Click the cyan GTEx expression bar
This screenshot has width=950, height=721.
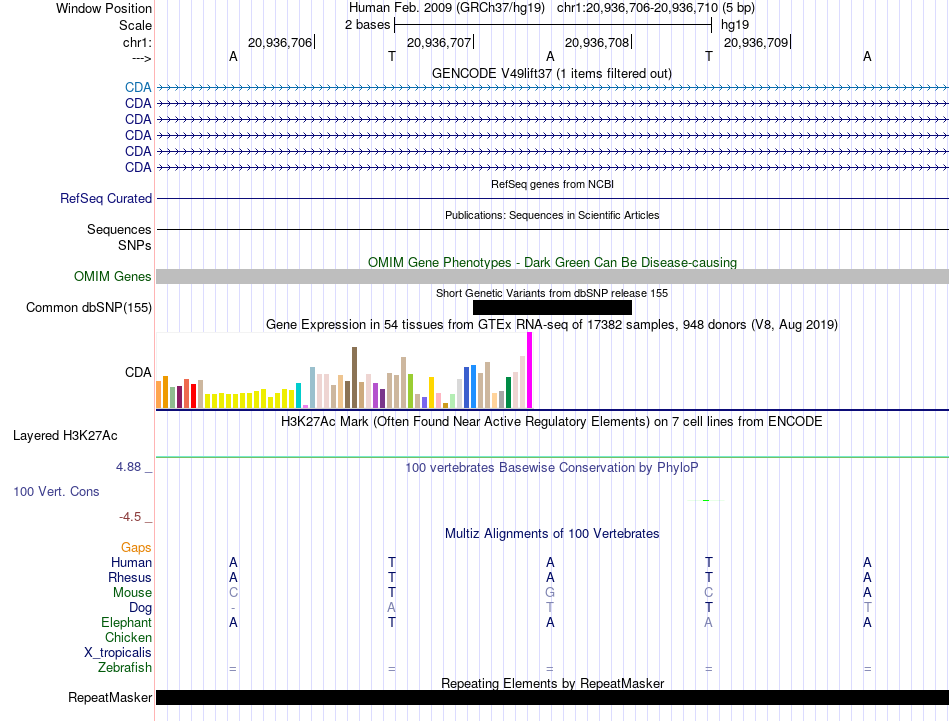click(298, 396)
